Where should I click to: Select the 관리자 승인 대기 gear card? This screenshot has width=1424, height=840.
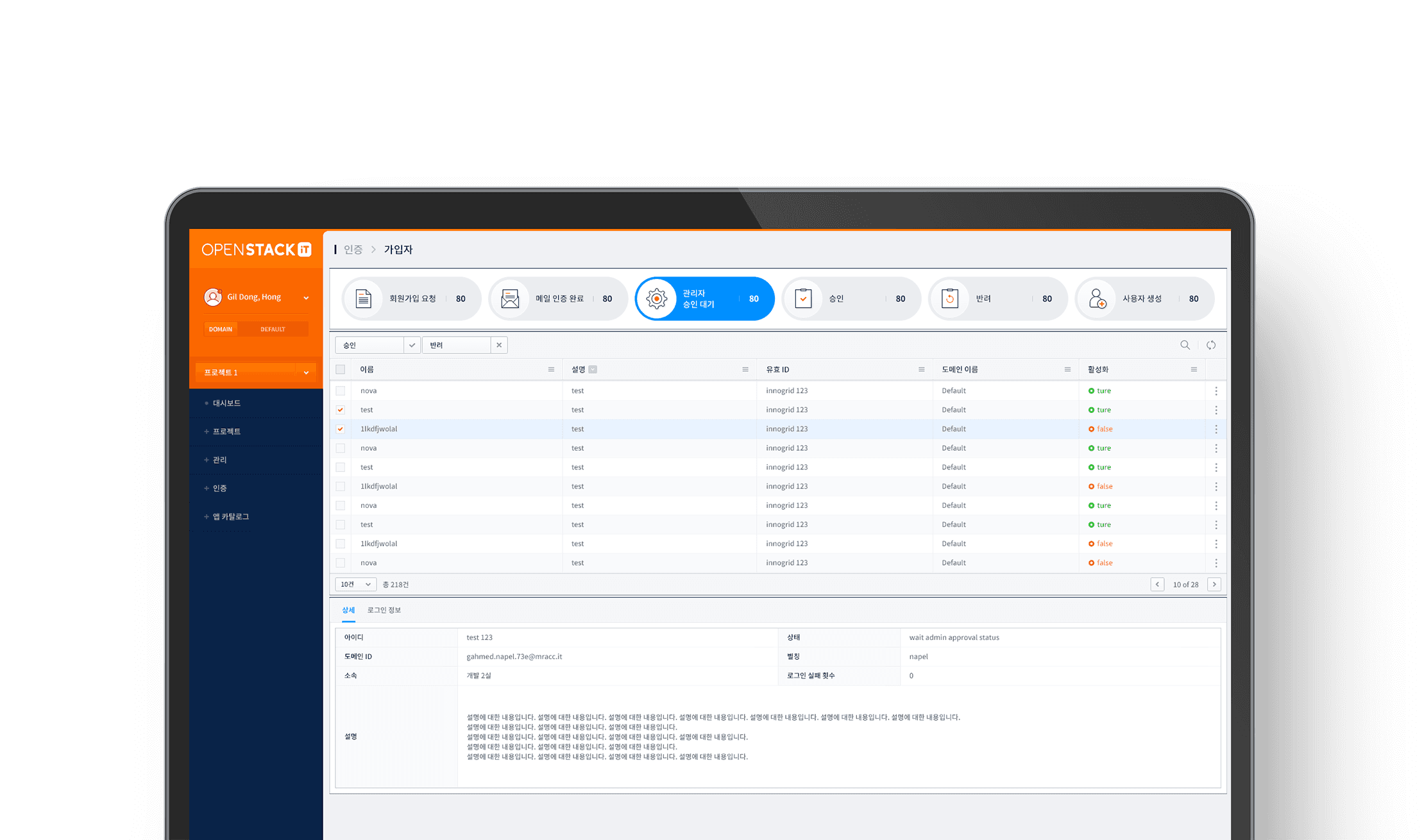click(x=704, y=299)
